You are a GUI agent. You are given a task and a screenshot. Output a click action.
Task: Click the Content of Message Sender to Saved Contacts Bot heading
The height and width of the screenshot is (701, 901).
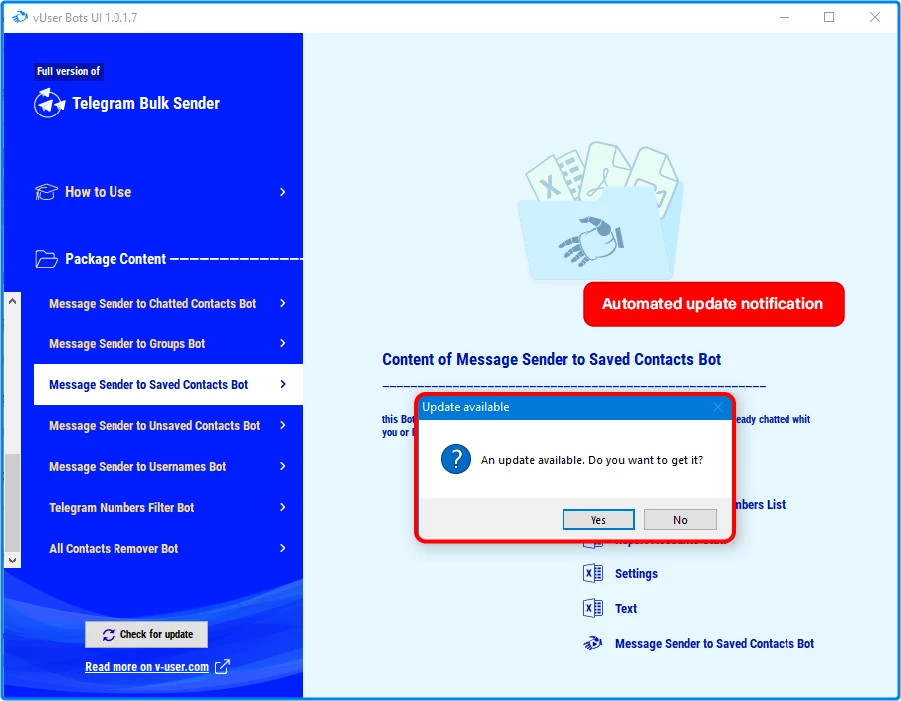point(552,360)
